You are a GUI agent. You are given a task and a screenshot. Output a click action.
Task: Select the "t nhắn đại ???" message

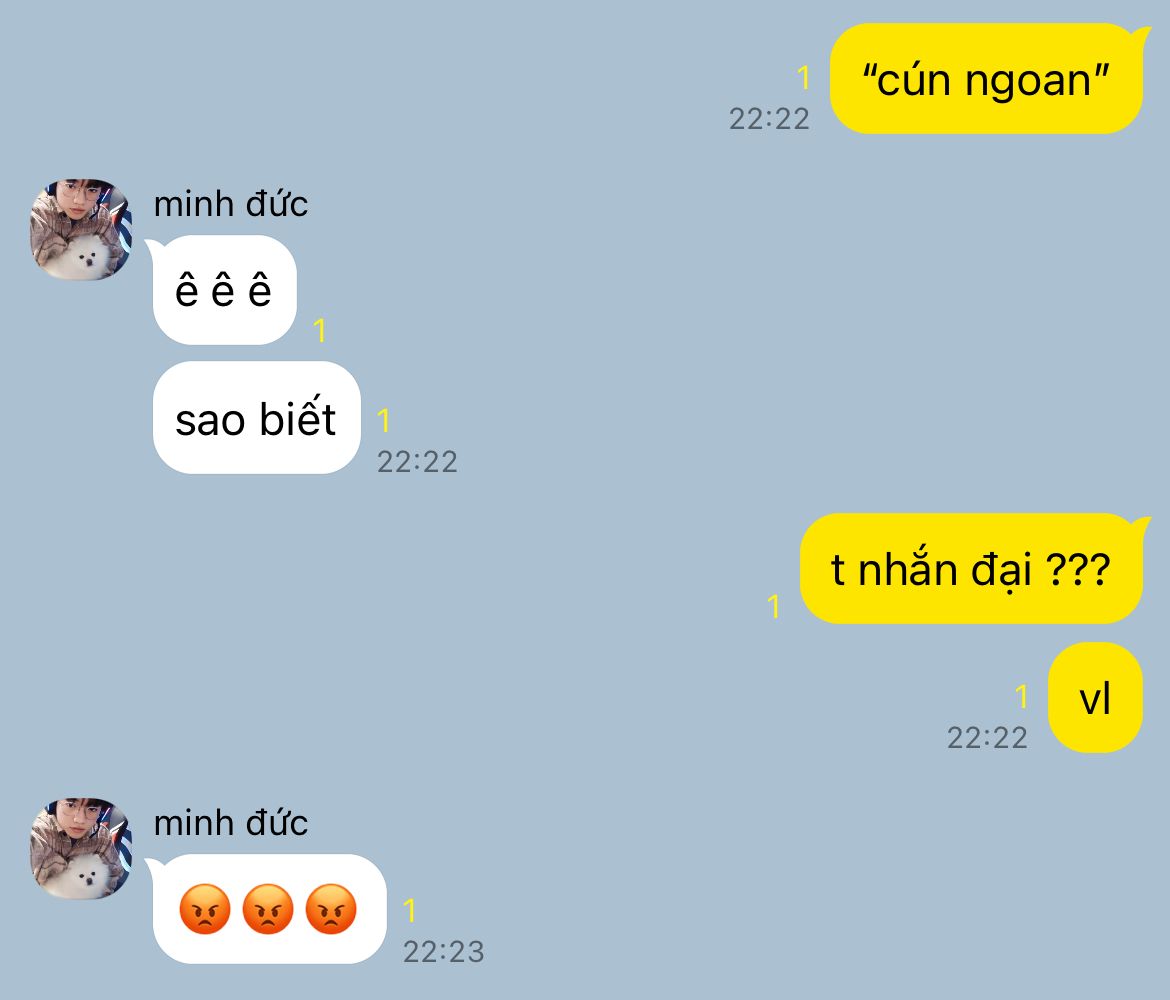tap(972, 569)
